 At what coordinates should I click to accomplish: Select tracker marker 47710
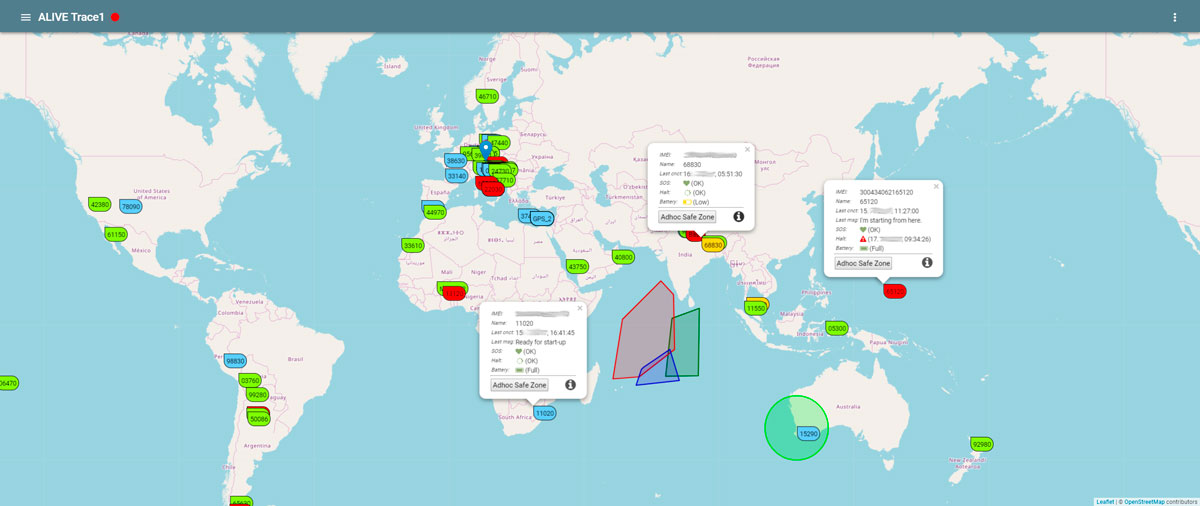(504, 180)
